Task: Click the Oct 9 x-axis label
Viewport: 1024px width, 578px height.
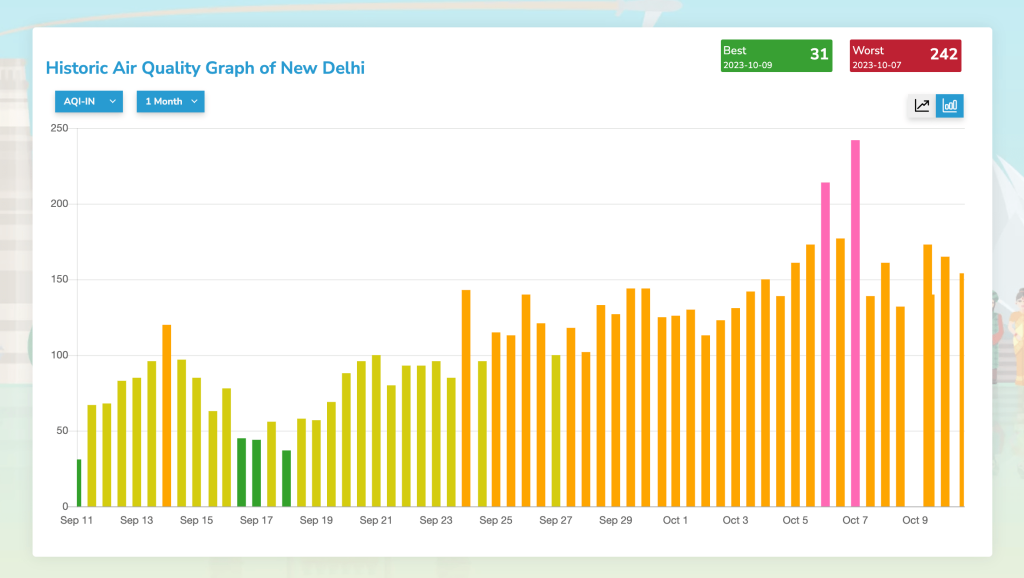Action: [x=915, y=521]
